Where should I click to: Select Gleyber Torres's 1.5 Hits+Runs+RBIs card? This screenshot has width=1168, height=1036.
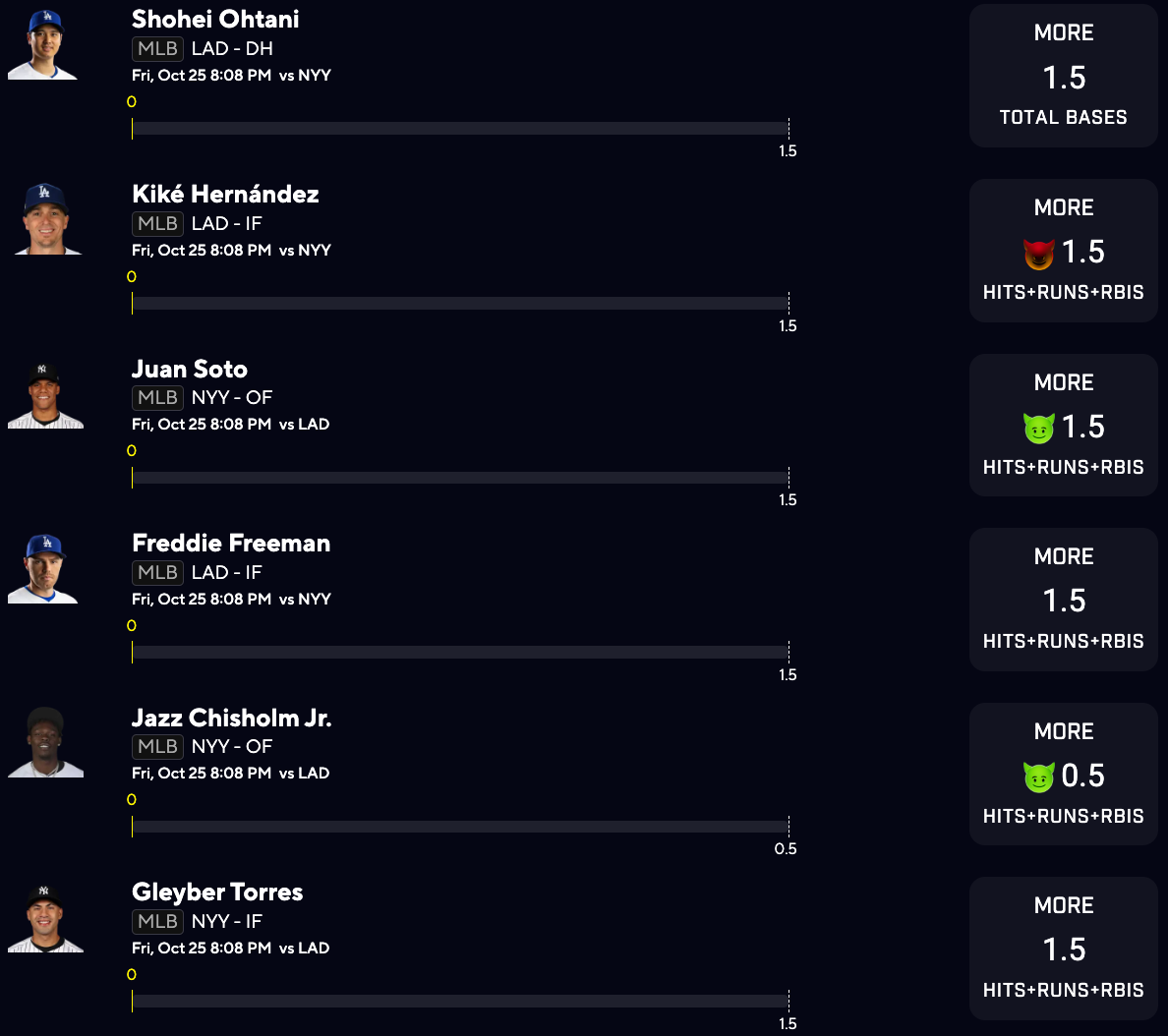pyautogui.click(x=1063, y=949)
